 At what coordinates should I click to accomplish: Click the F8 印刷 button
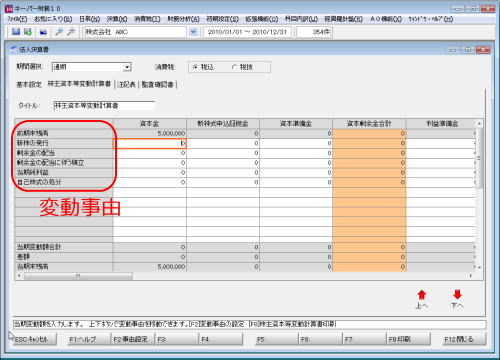(x=408, y=339)
